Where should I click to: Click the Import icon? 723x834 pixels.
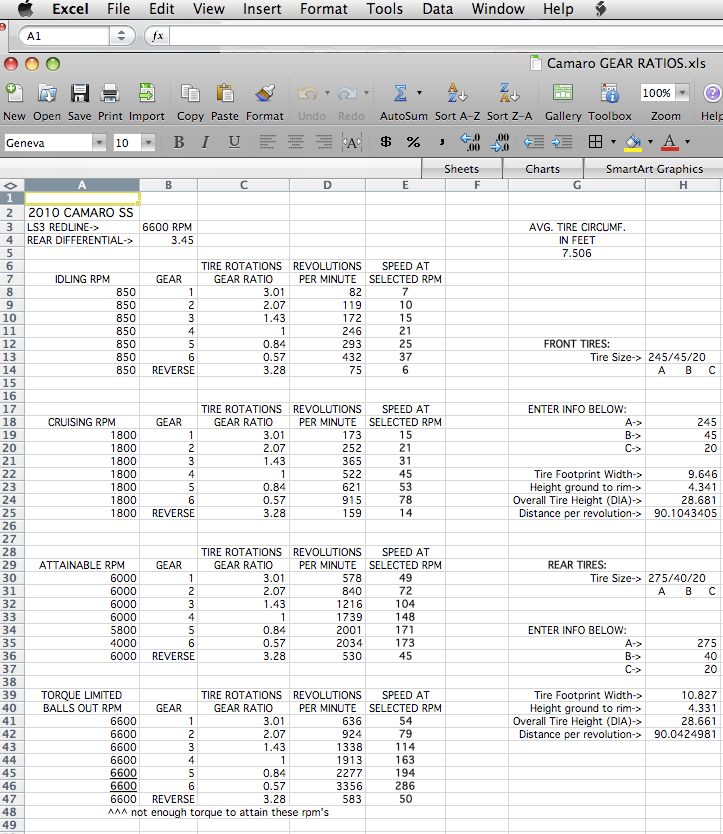(146, 94)
